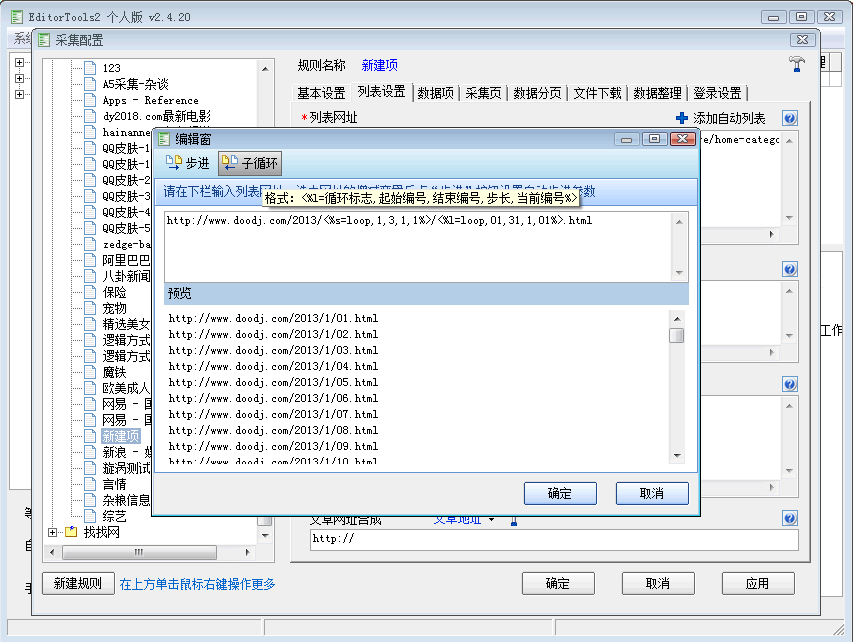Click the help question icon in middle-right panel
Screen dimensions: 853x642
[789, 268]
